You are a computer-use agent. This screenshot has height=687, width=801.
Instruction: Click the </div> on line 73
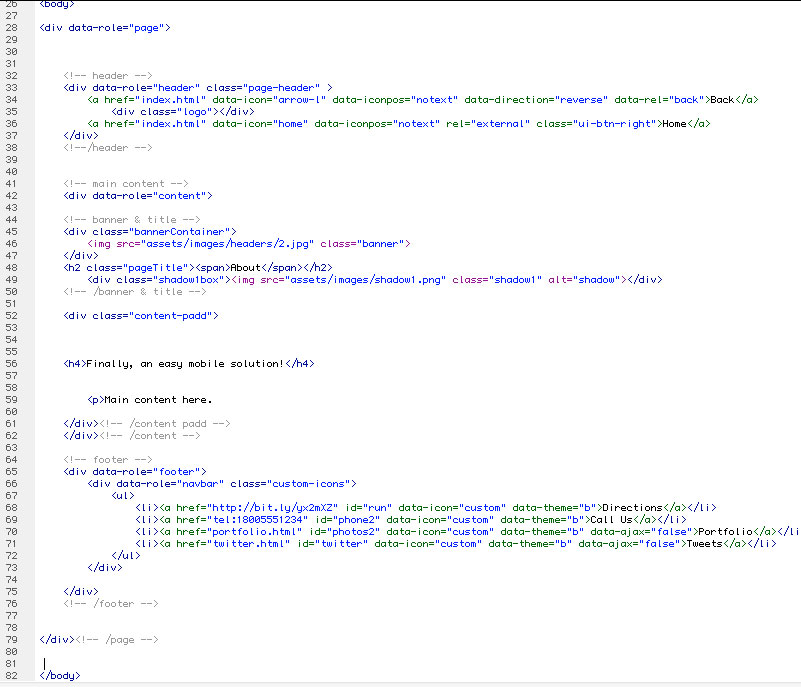[x=105, y=568]
